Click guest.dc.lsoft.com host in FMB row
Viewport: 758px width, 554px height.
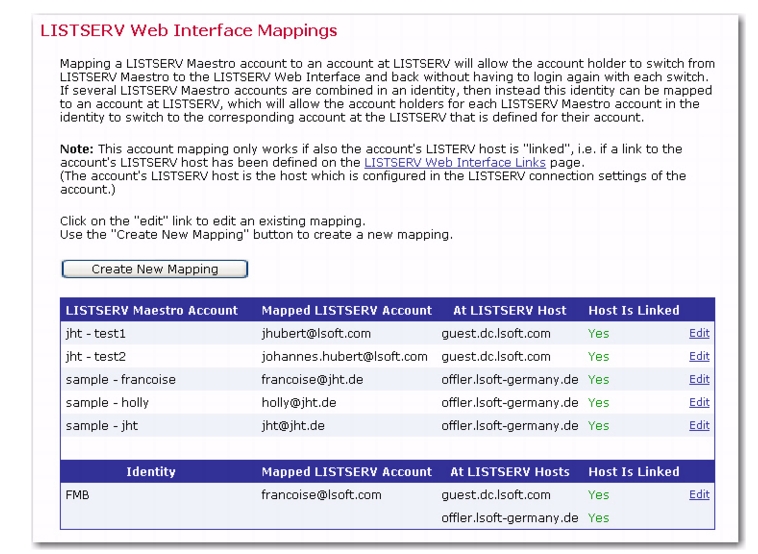tap(496, 495)
